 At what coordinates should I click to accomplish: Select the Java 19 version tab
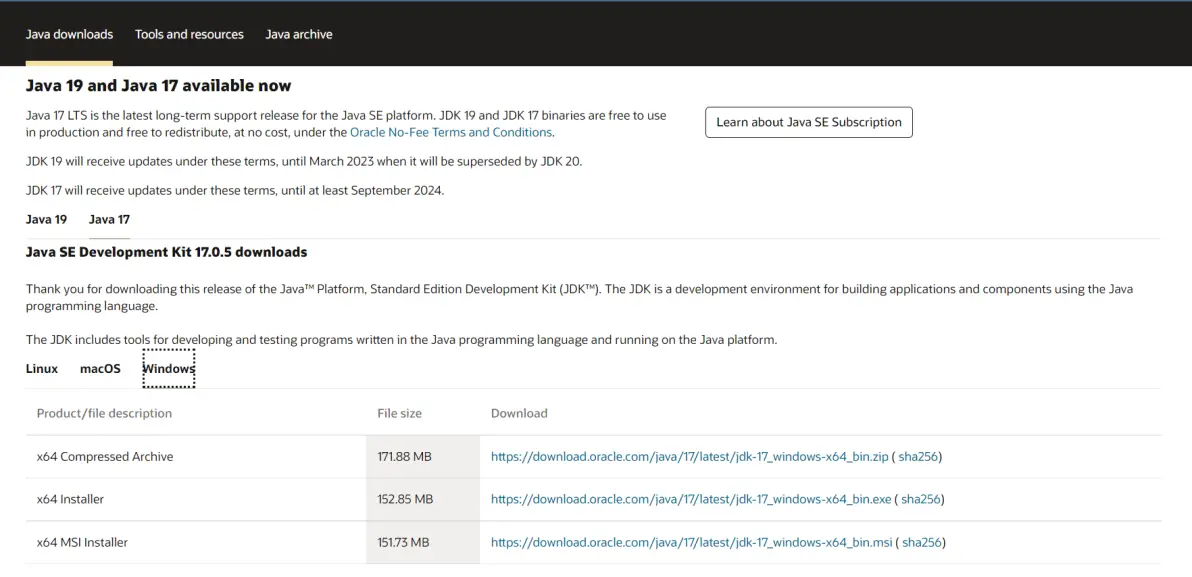click(46, 219)
